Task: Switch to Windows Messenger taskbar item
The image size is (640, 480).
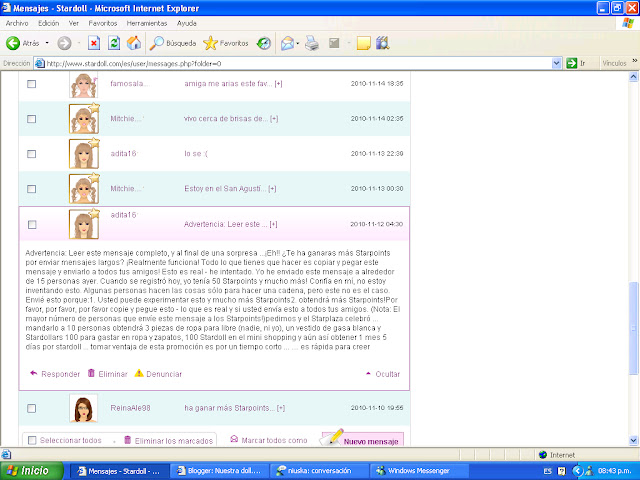Action: [419, 471]
